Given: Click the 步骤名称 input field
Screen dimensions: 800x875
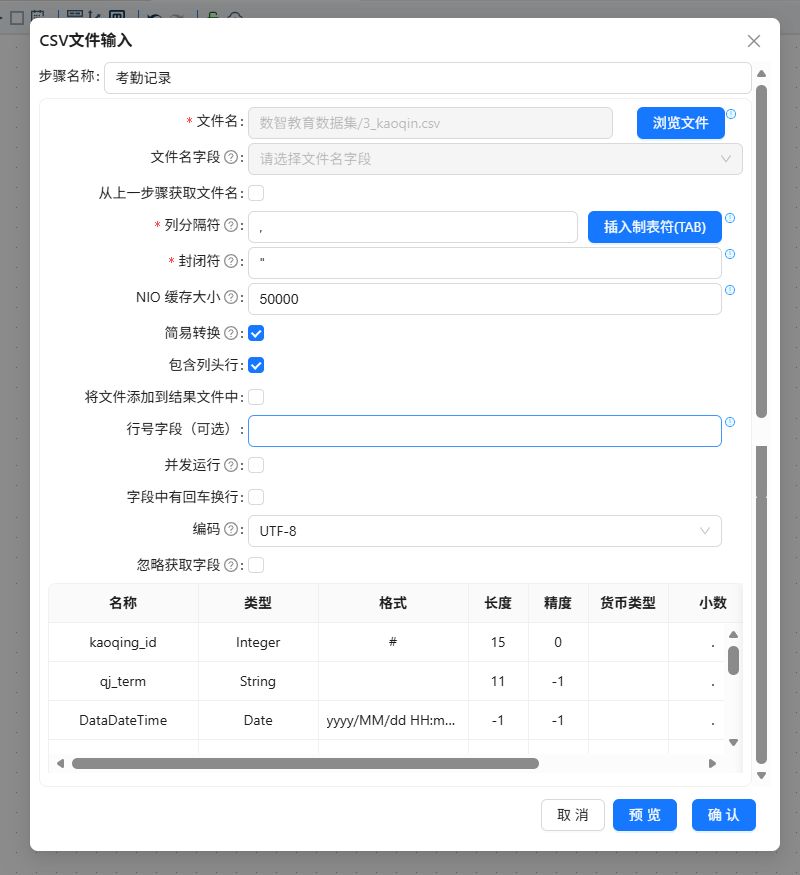Looking at the screenshot, I should tap(427, 78).
